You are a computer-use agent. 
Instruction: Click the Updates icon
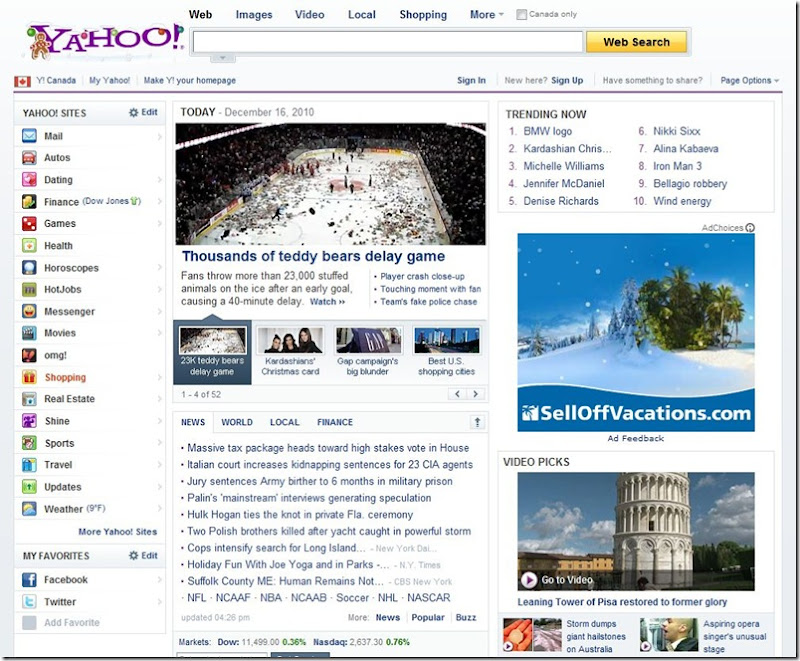29,487
